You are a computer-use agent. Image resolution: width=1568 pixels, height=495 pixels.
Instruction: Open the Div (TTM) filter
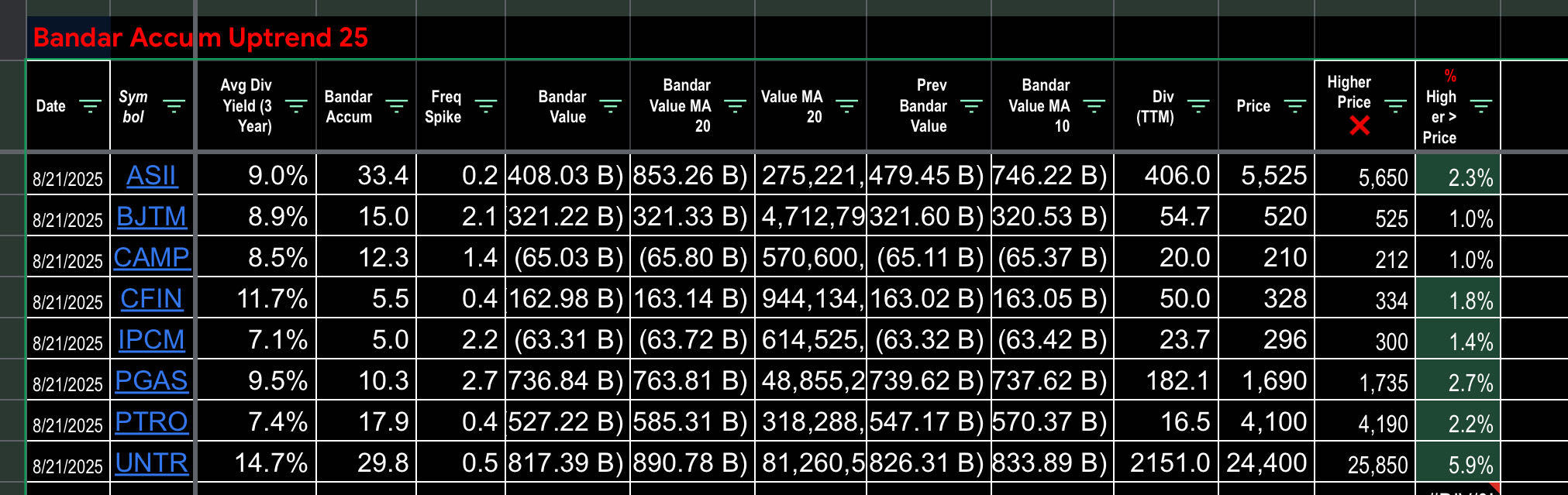click(1198, 106)
